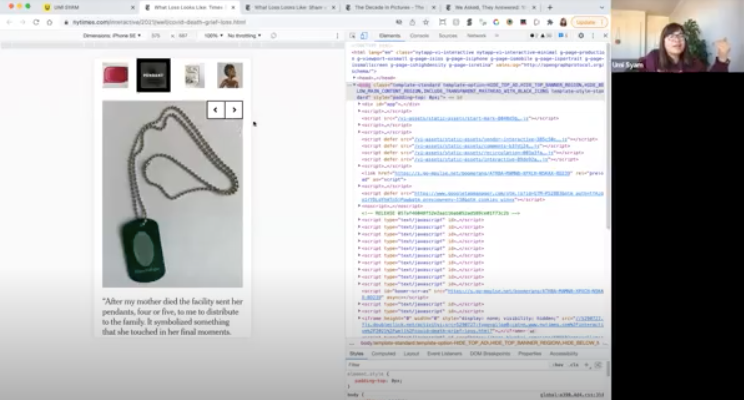Image resolution: width=744 pixels, height=400 pixels.
Task: Select the child portrait thumbnail
Action: pyautogui.click(x=230, y=75)
